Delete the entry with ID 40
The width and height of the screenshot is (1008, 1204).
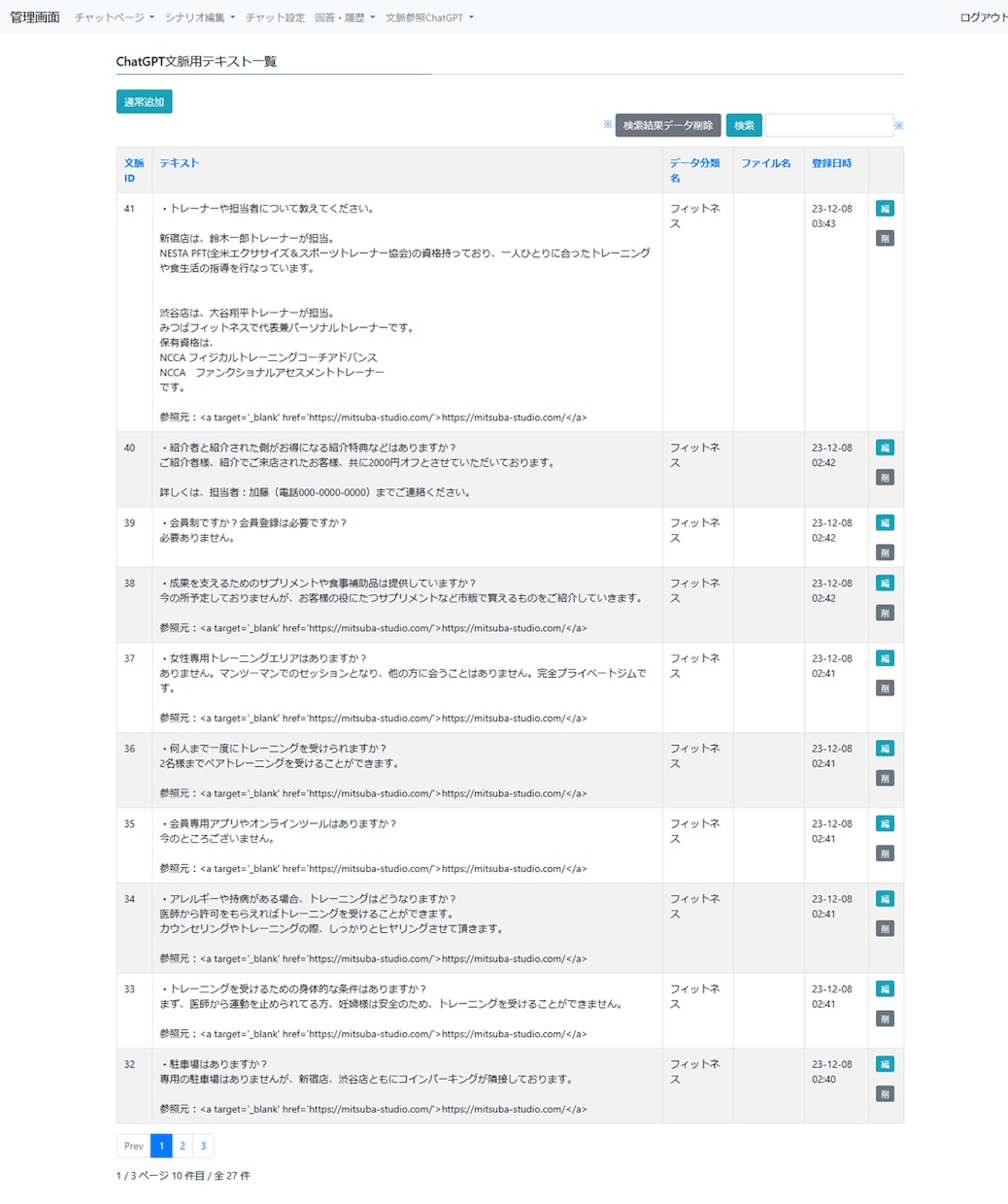point(885,477)
